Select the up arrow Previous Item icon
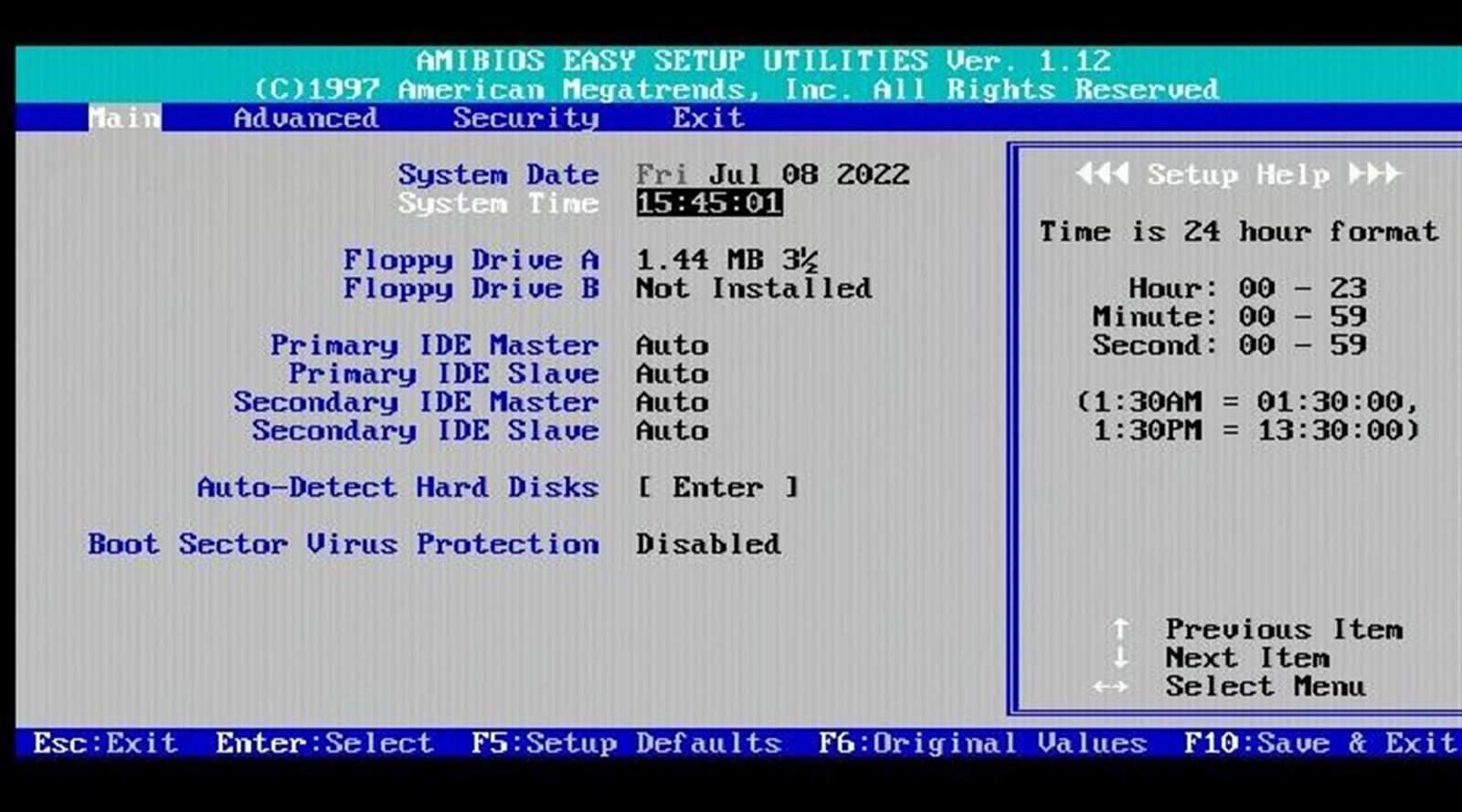 click(x=1120, y=629)
